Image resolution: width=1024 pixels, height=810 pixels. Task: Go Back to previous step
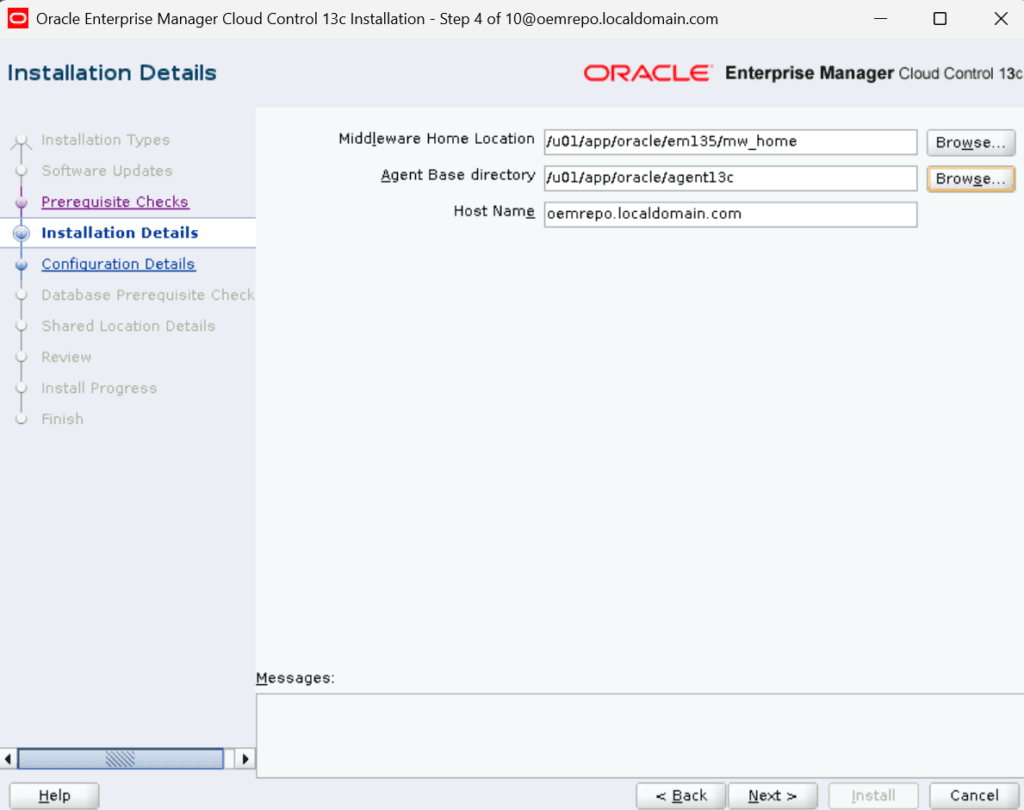point(681,796)
